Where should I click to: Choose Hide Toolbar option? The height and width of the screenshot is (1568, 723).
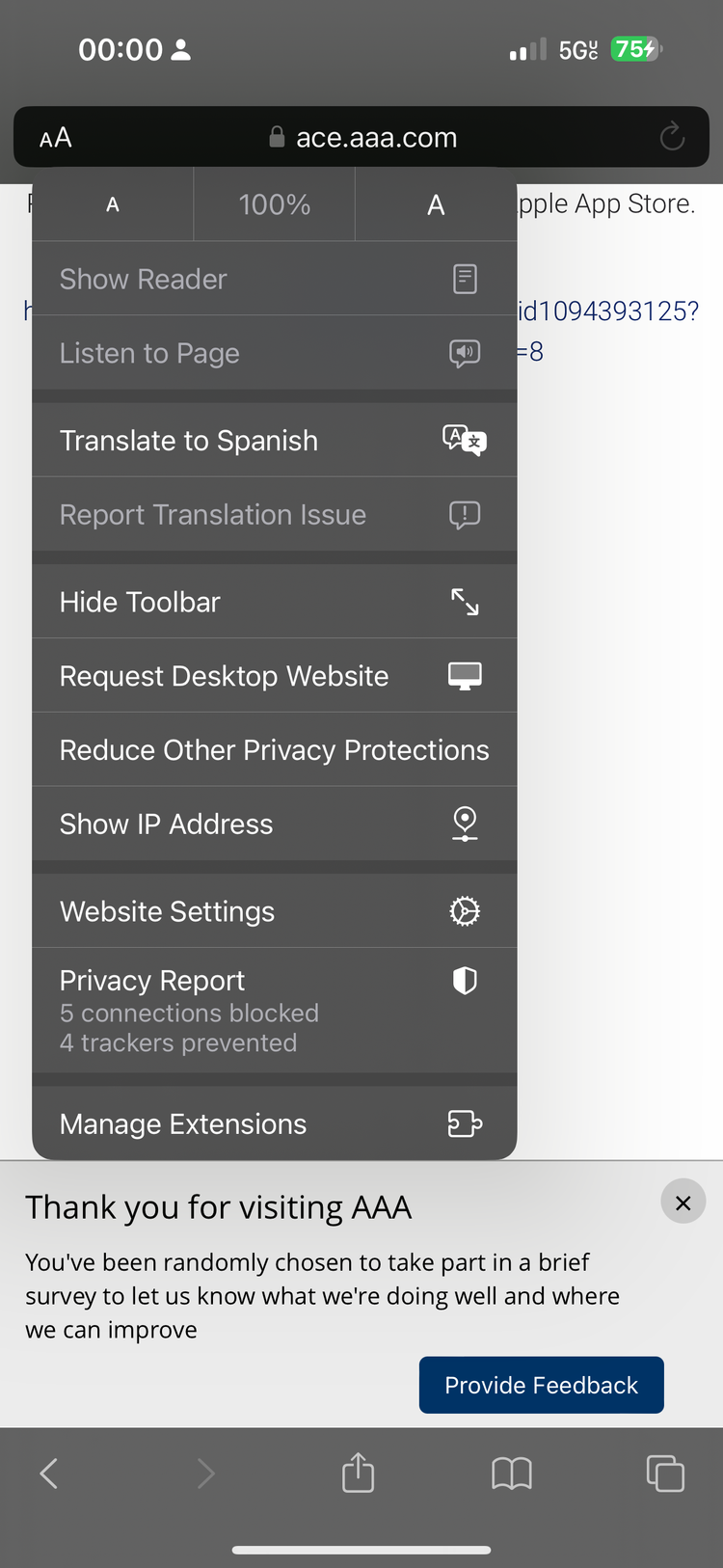click(275, 602)
